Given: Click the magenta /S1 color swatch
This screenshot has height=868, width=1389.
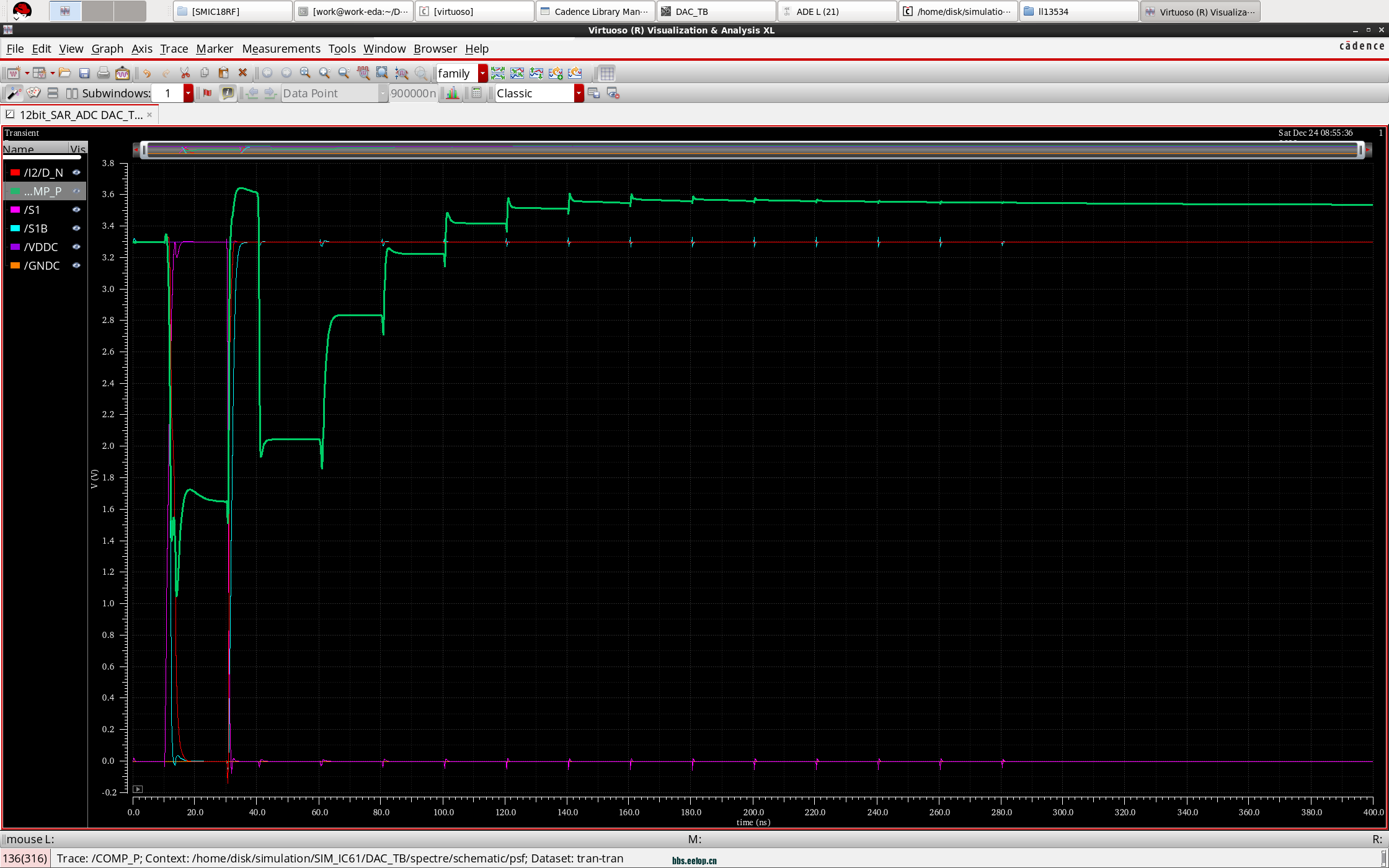Looking at the screenshot, I should pos(16,210).
